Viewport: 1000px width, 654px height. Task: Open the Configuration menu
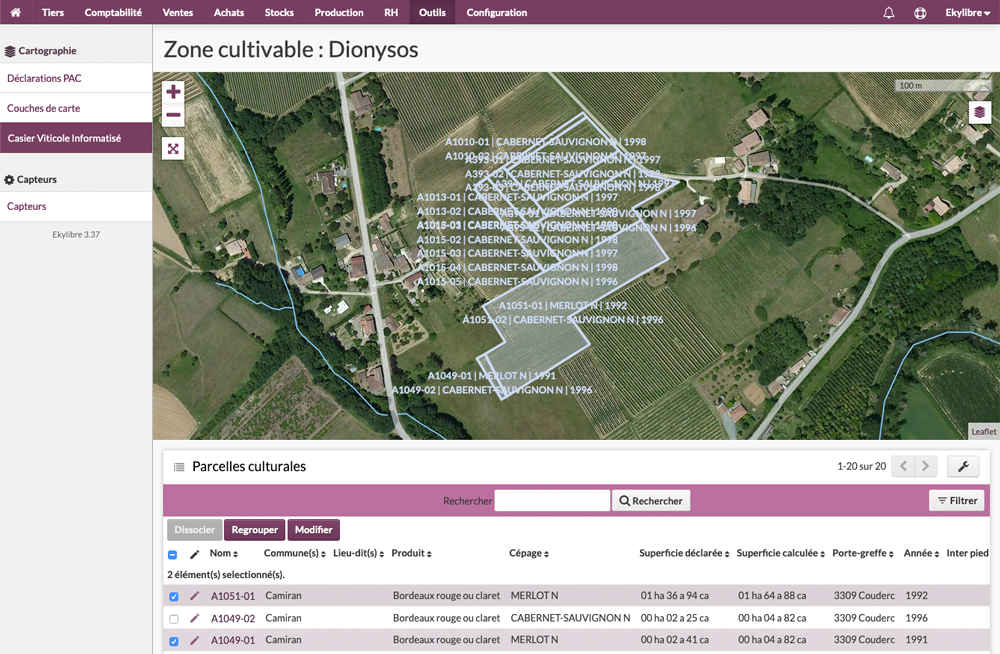pos(497,12)
